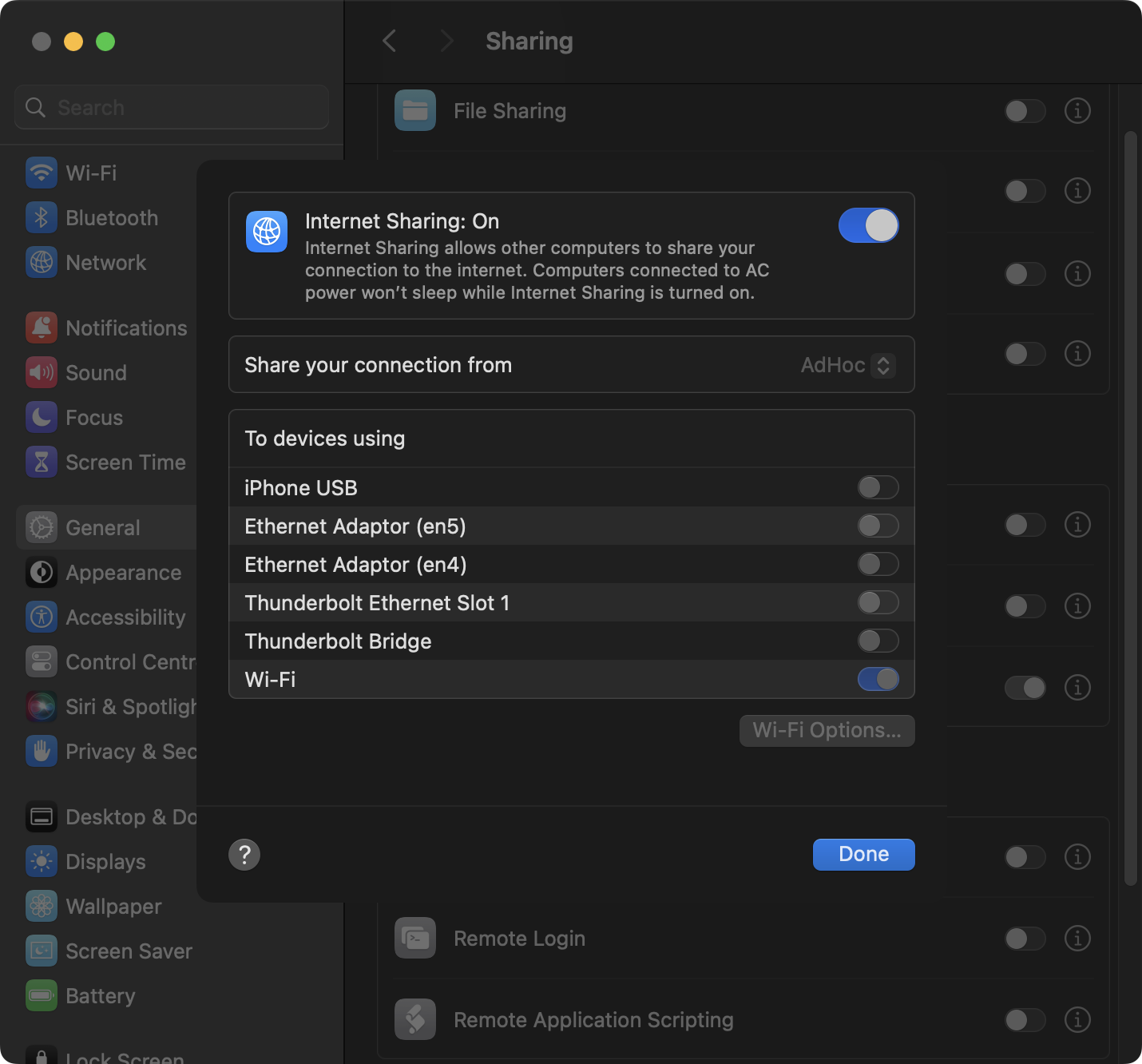This screenshot has height=1064, width=1142.
Task: Click 'Share your connection from' label
Action: 378,365
